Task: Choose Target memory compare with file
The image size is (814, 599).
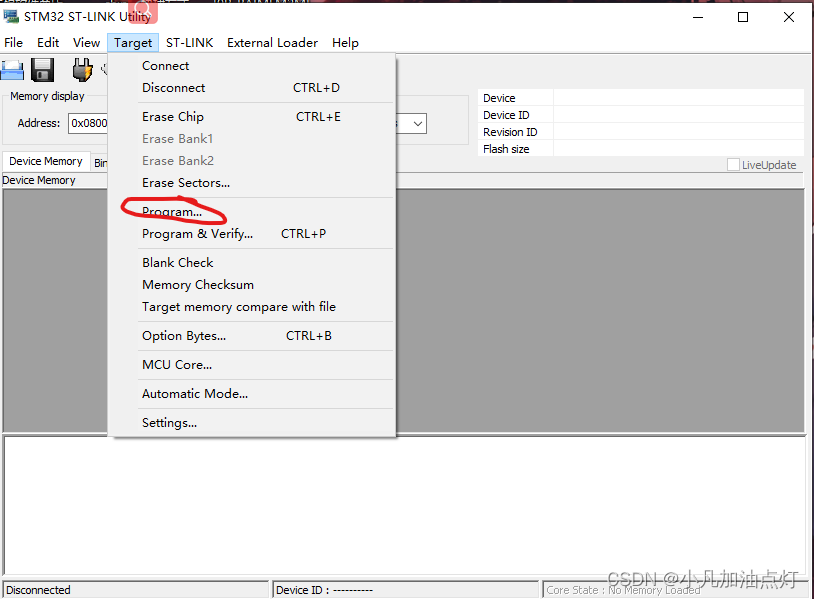Action: coord(252,307)
